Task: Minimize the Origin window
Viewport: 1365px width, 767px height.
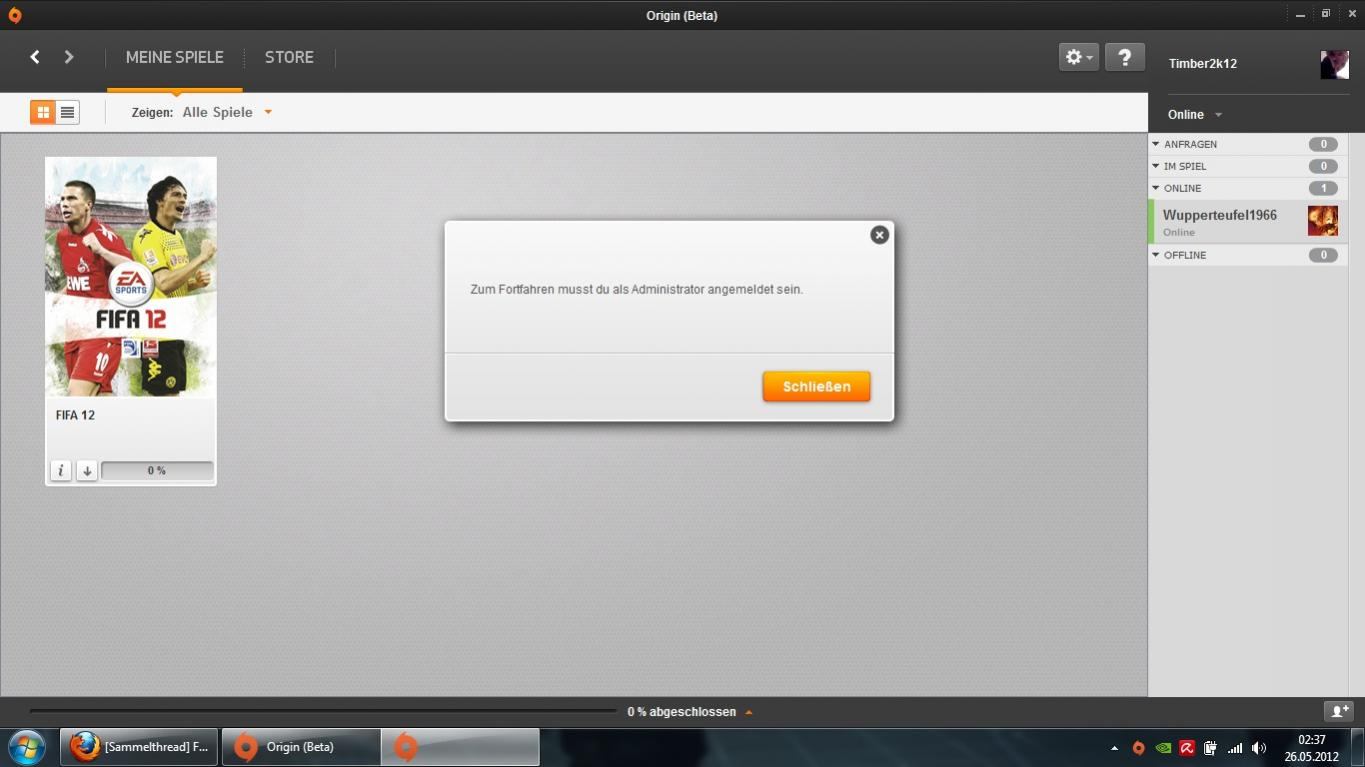Action: (x=1300, y=15)
